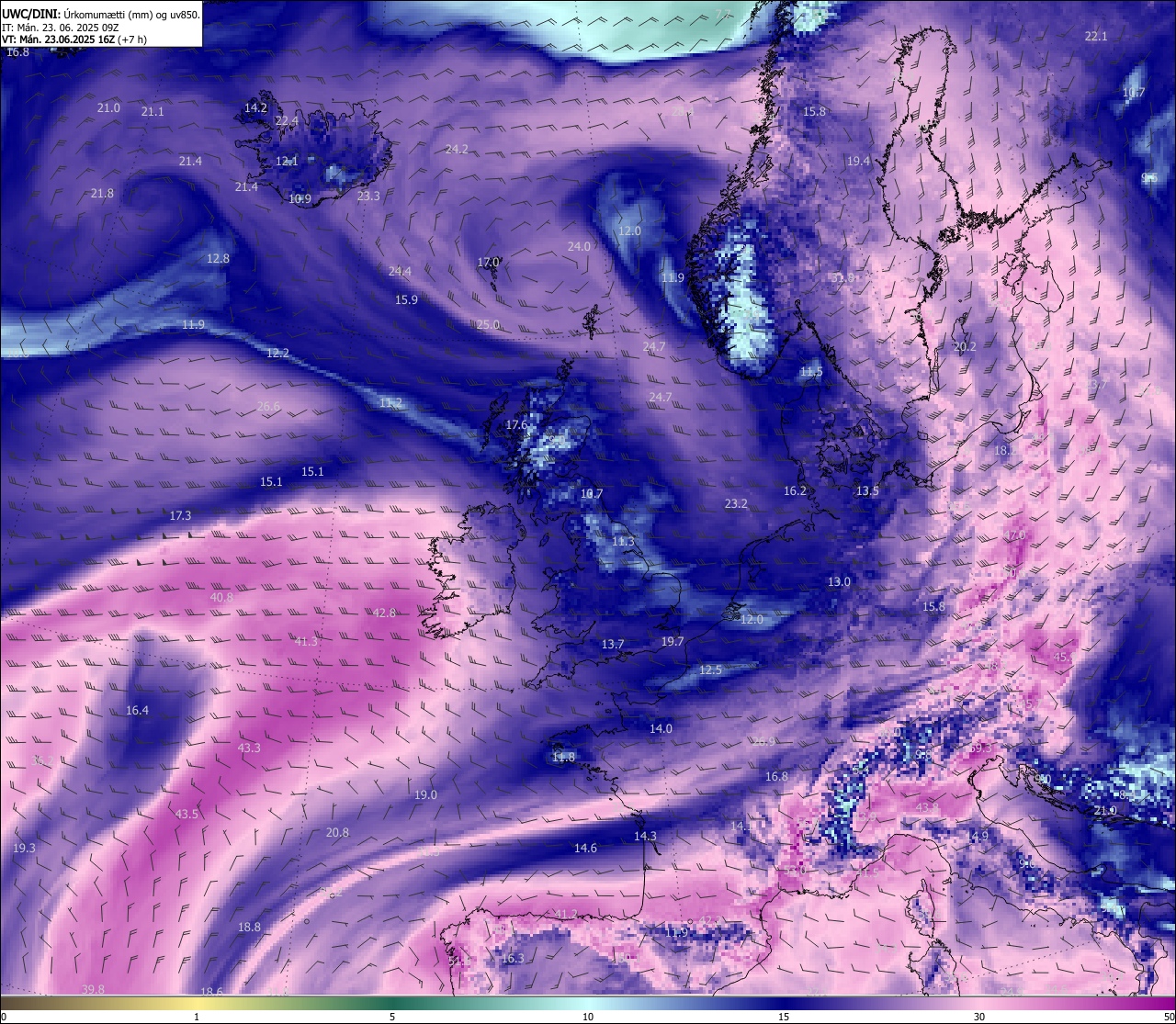Viewport: 1176px width, 1024px height.
Task: Click the 14.3 value on the French coast
Action: [645, 836]
